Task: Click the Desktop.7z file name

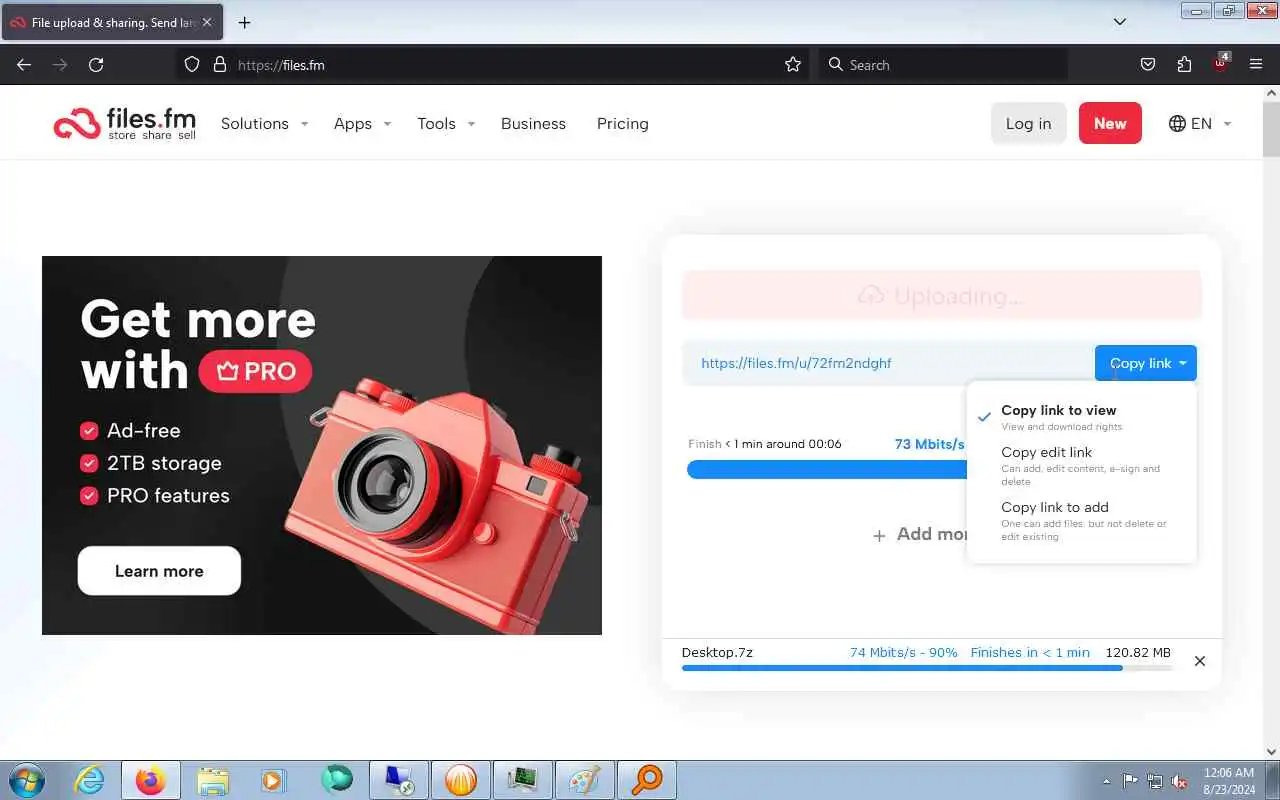Action: pyautogui.click(x=717, y=652)
